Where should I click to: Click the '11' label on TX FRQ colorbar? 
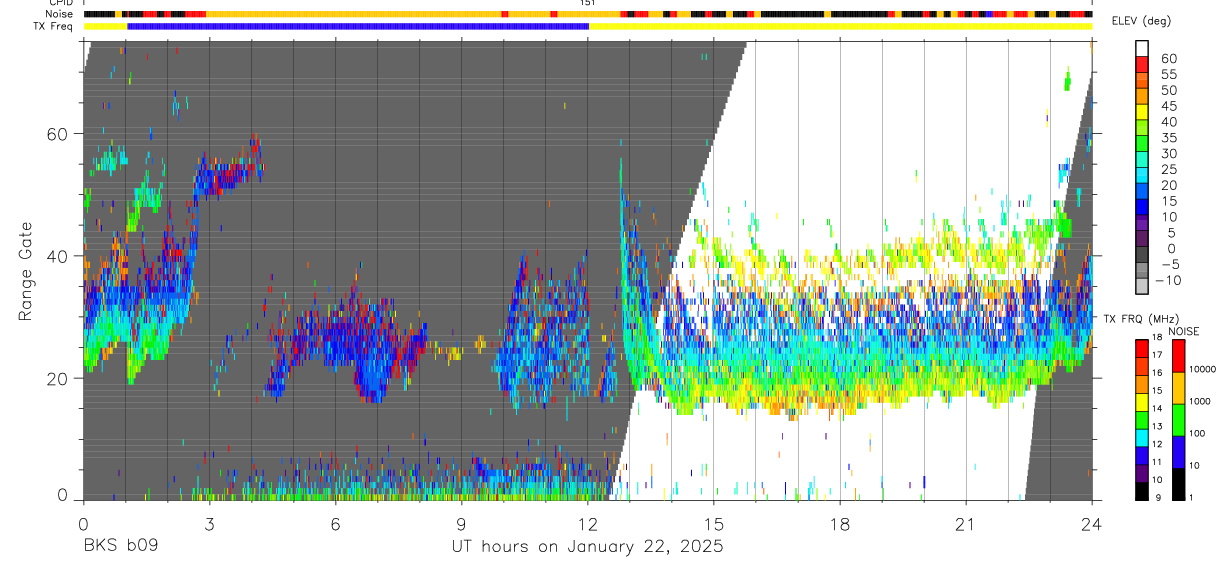[x=1157, y=462]
